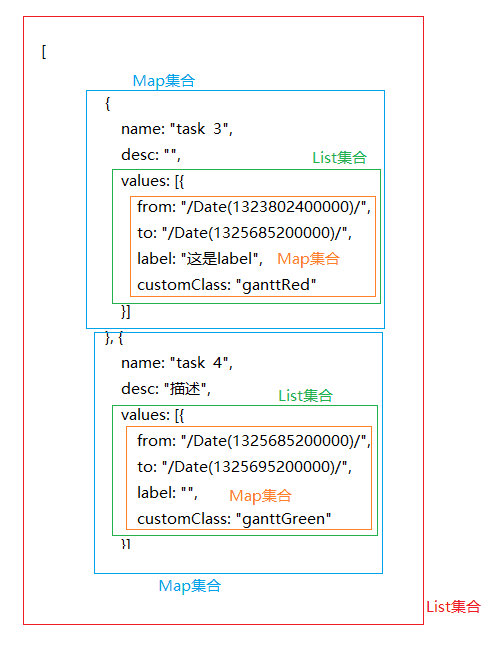Select the customClass: "ganttGreen" line
This screenshot has height=654, width=500.
point(234,519)
